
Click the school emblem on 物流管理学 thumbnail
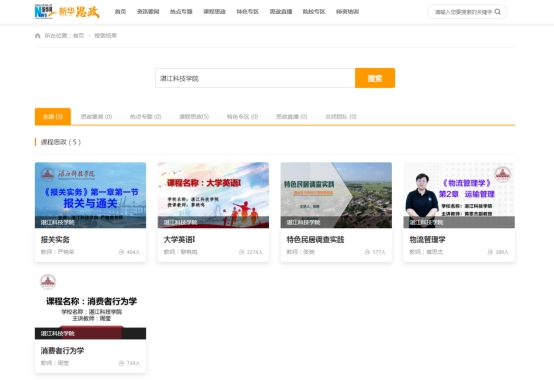502,174
